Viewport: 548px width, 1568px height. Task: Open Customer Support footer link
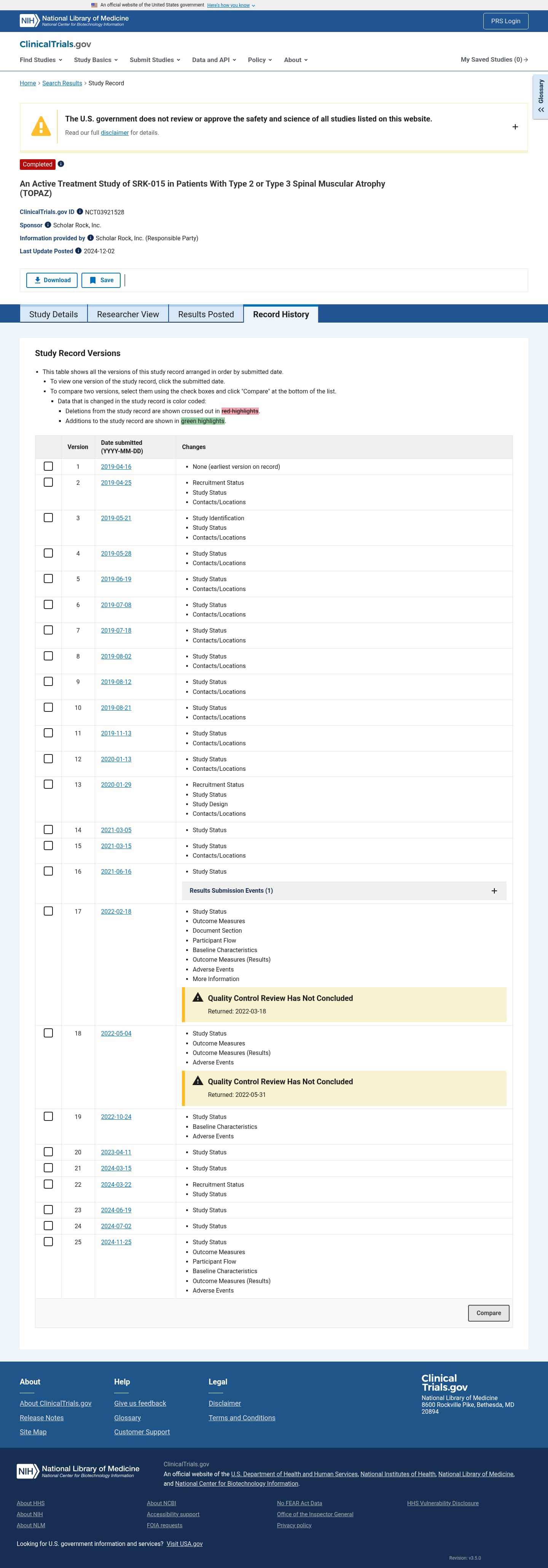tap(142, 1432)
